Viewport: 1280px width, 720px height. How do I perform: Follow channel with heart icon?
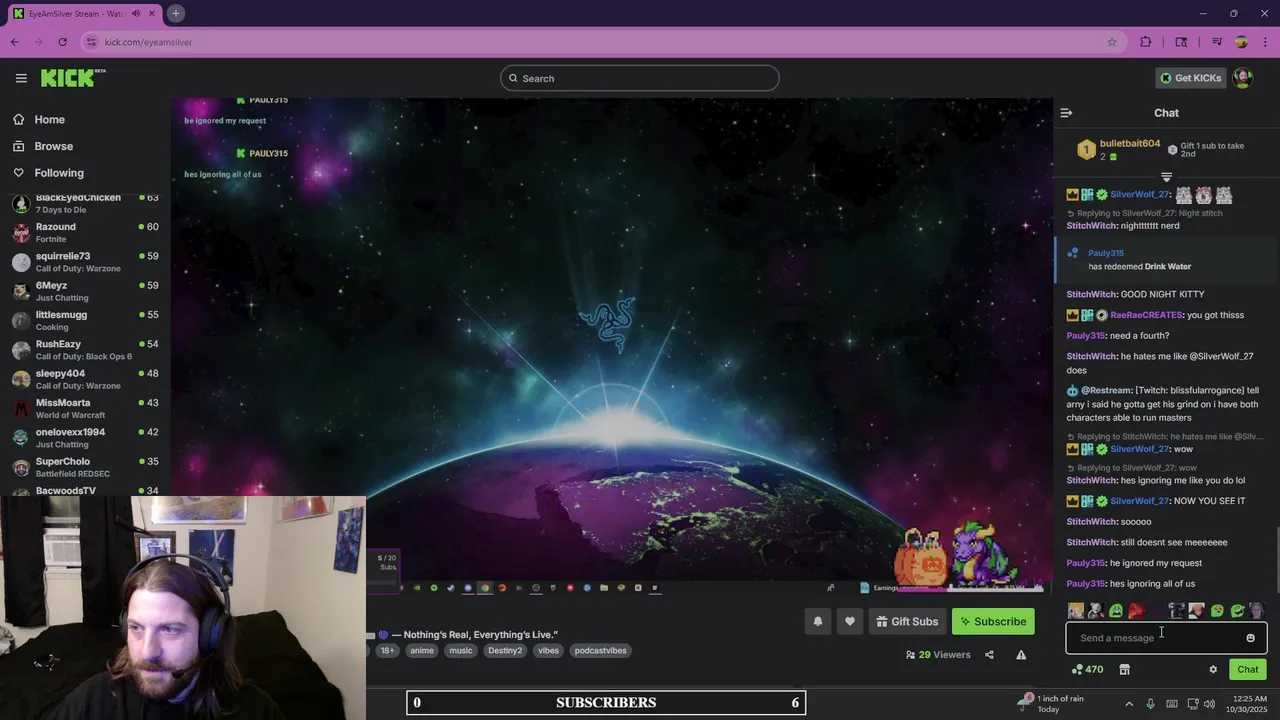pos(849,622)
